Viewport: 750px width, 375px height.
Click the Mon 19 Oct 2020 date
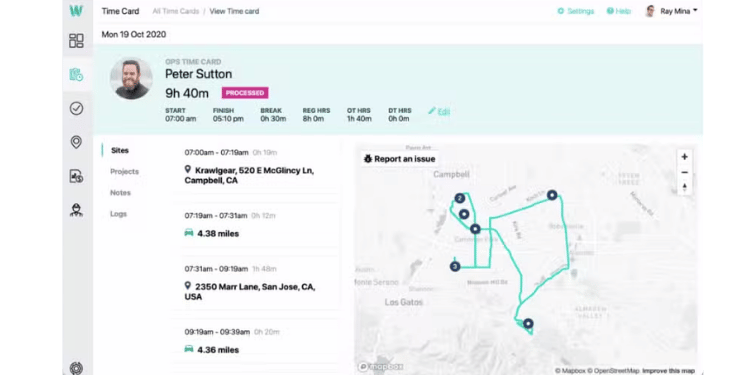click(134, 34)
